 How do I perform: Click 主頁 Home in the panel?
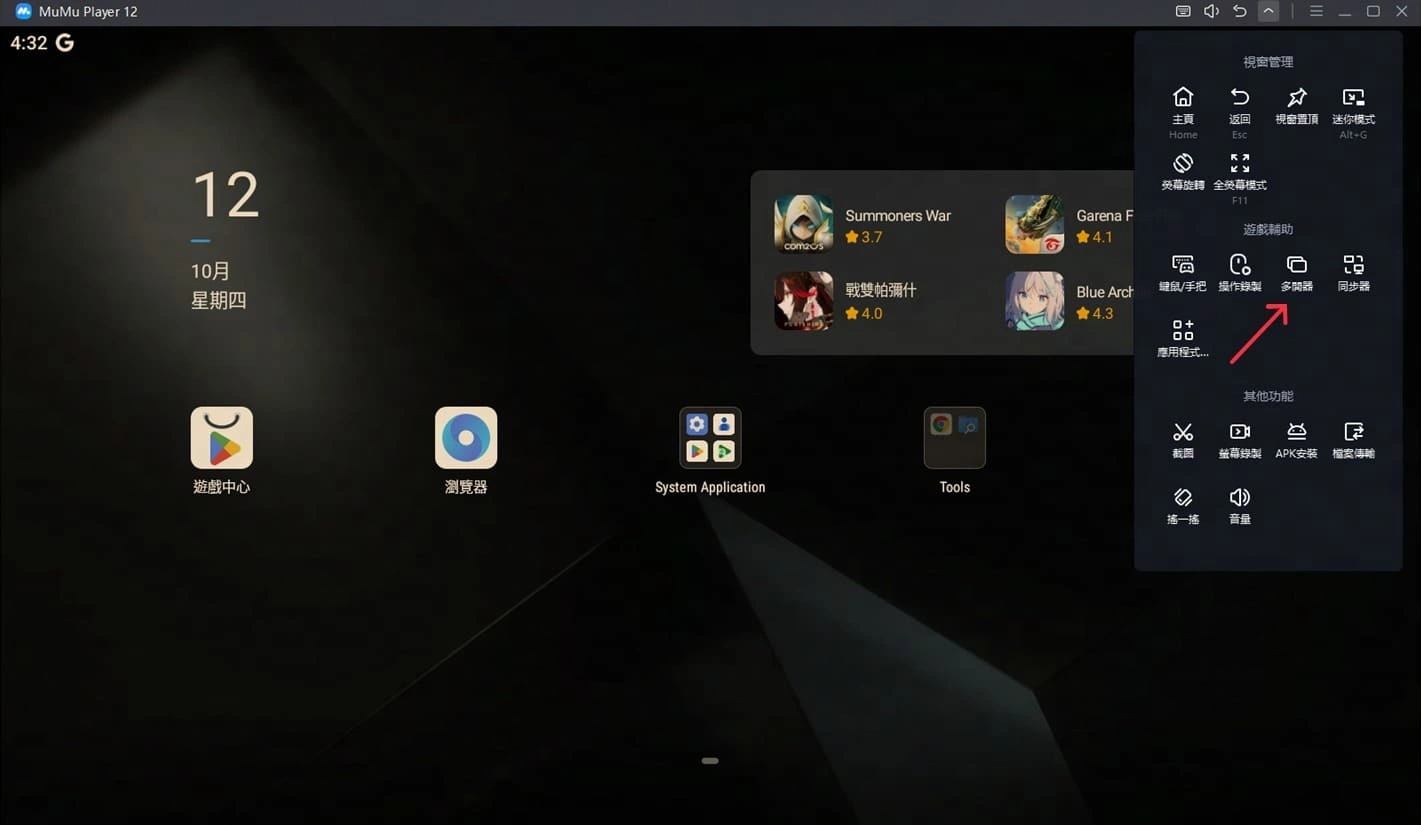click(1182, 104)
